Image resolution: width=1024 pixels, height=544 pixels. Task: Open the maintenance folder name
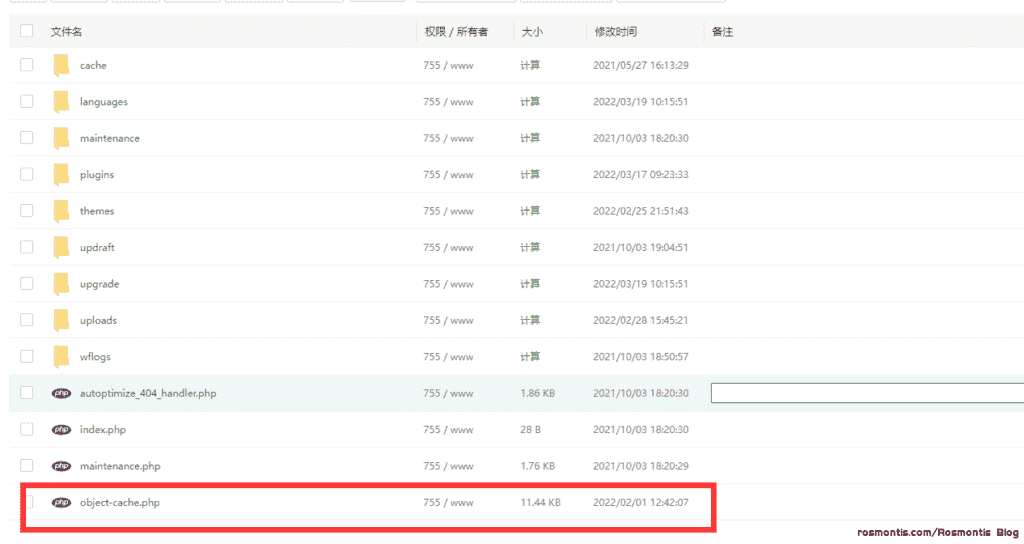[x=110, y=138]
